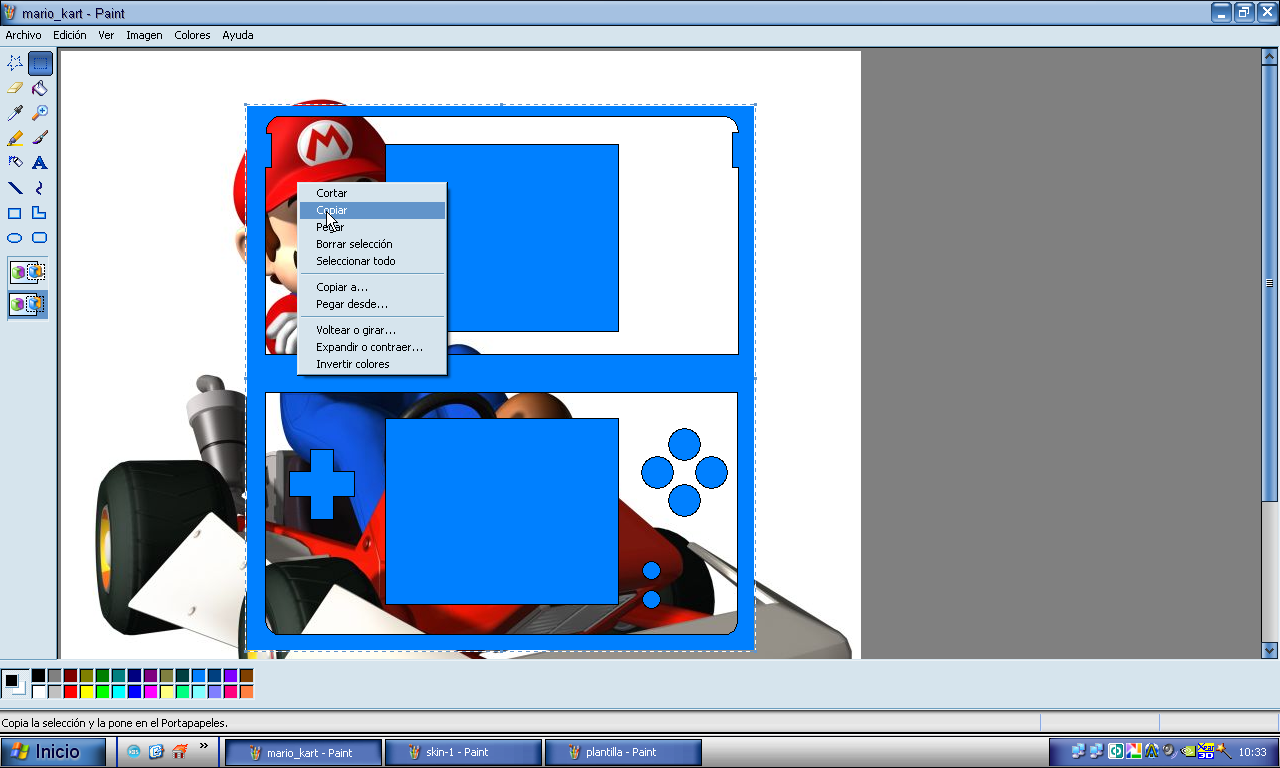Select the Rounded Rectangle tool

(40, 238)
